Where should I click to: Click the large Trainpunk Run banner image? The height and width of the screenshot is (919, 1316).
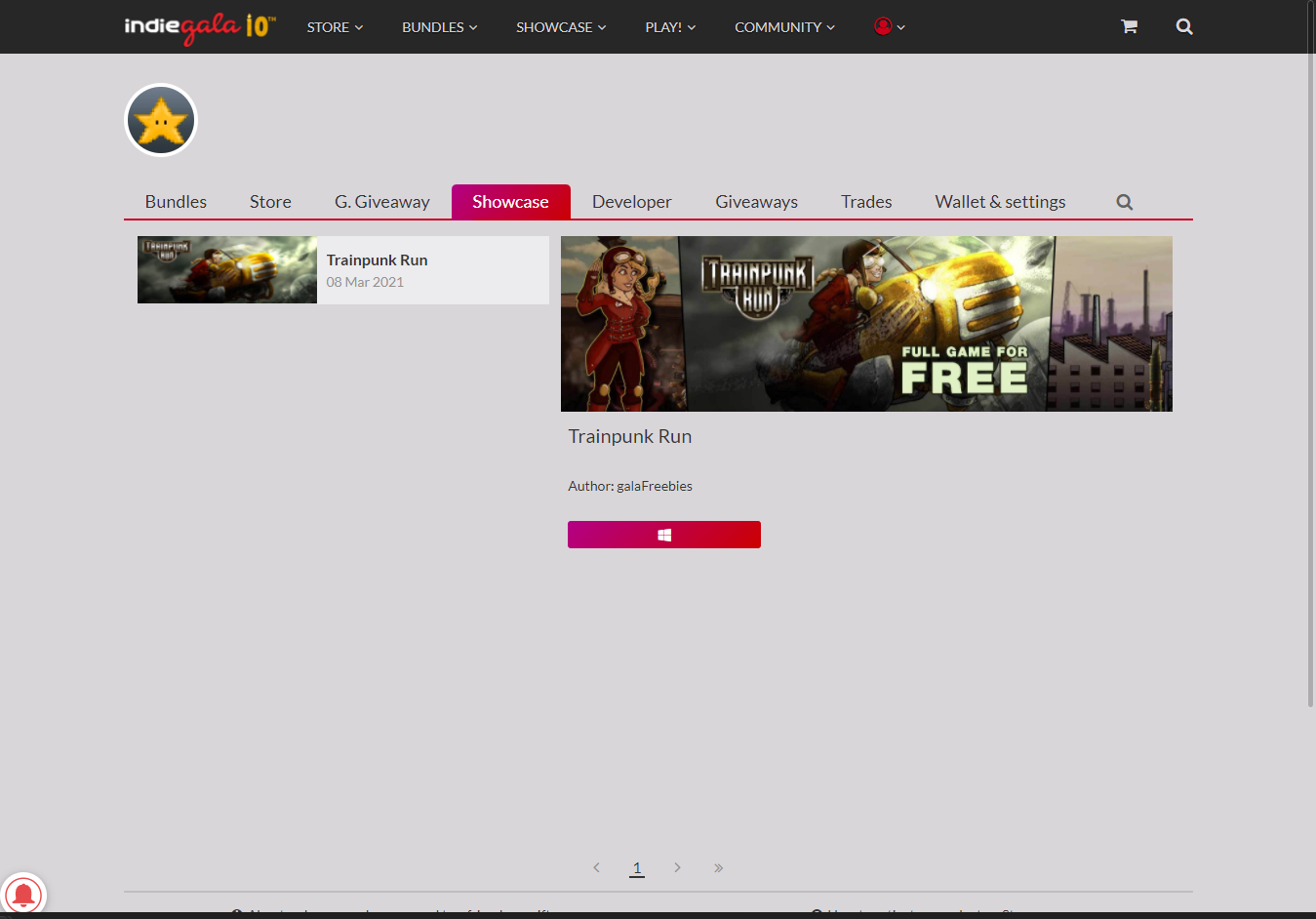tap(866, 324)
